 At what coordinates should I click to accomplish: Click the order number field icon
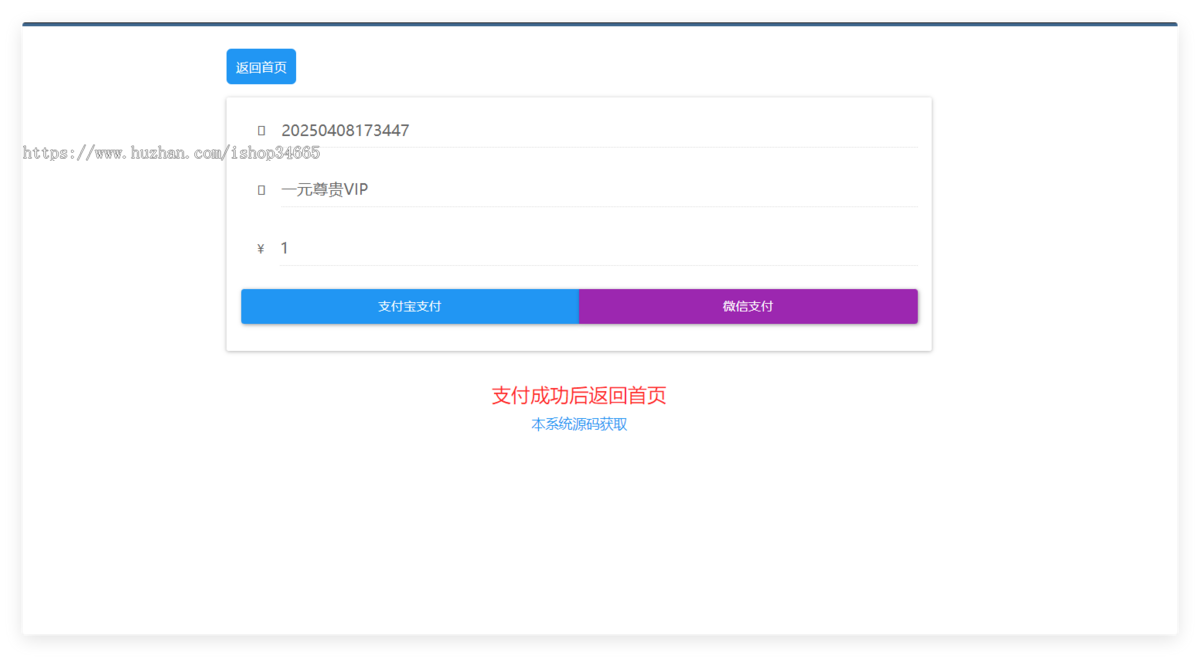261,131
